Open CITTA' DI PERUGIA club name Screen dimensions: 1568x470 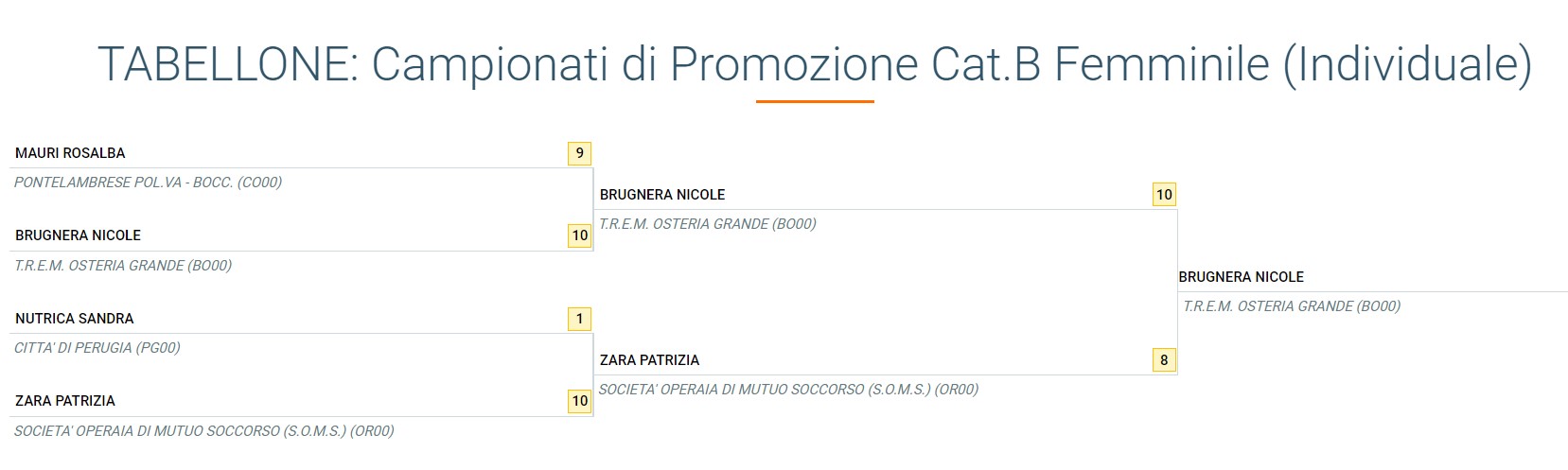click(x=97, y=348)
